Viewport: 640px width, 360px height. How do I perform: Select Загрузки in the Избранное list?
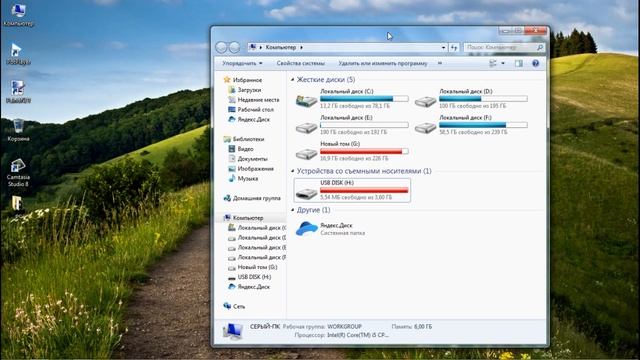pyautogui.click(x=249, y=90)
